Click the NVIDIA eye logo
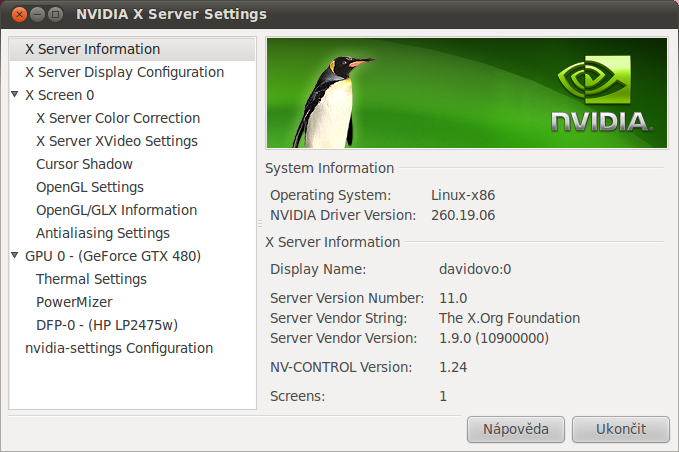 coord(594,80)
